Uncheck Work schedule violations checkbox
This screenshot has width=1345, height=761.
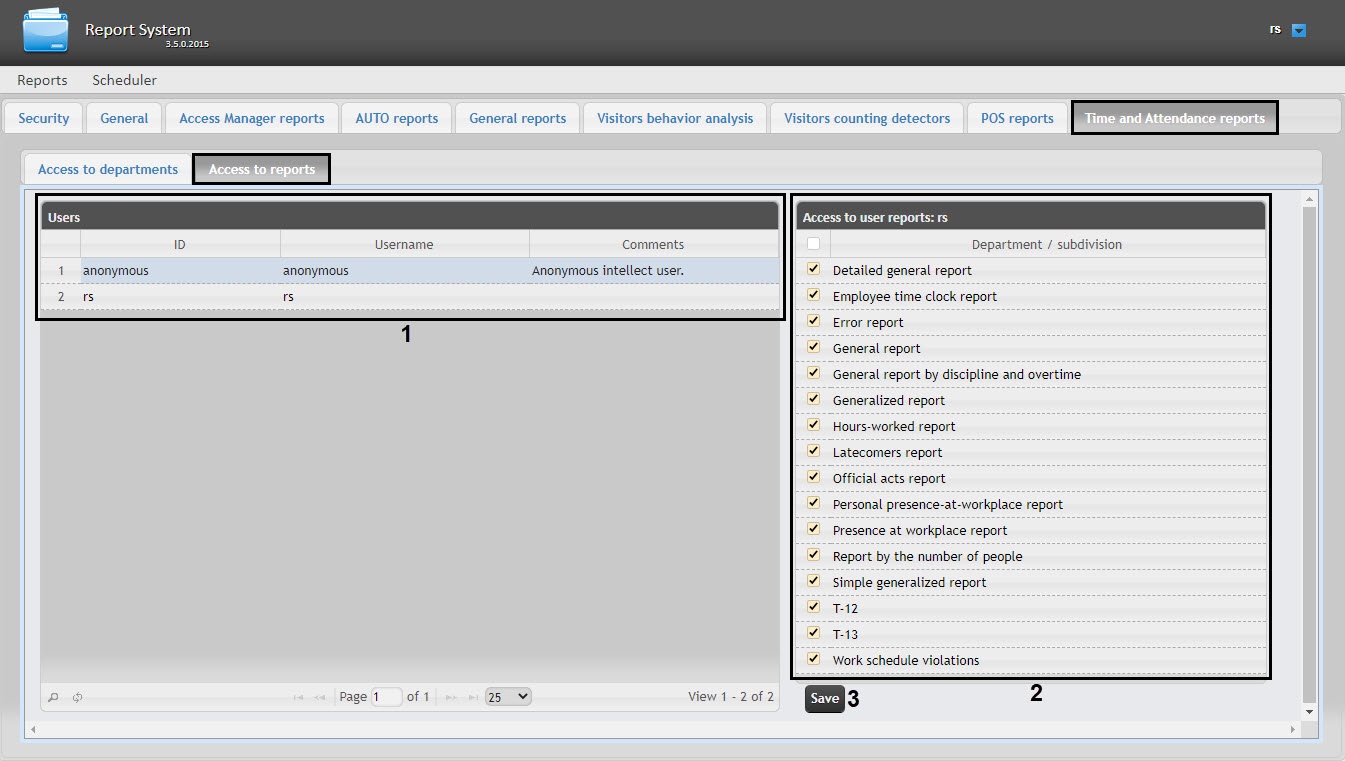pyautogui.click(x=813, y=659)
